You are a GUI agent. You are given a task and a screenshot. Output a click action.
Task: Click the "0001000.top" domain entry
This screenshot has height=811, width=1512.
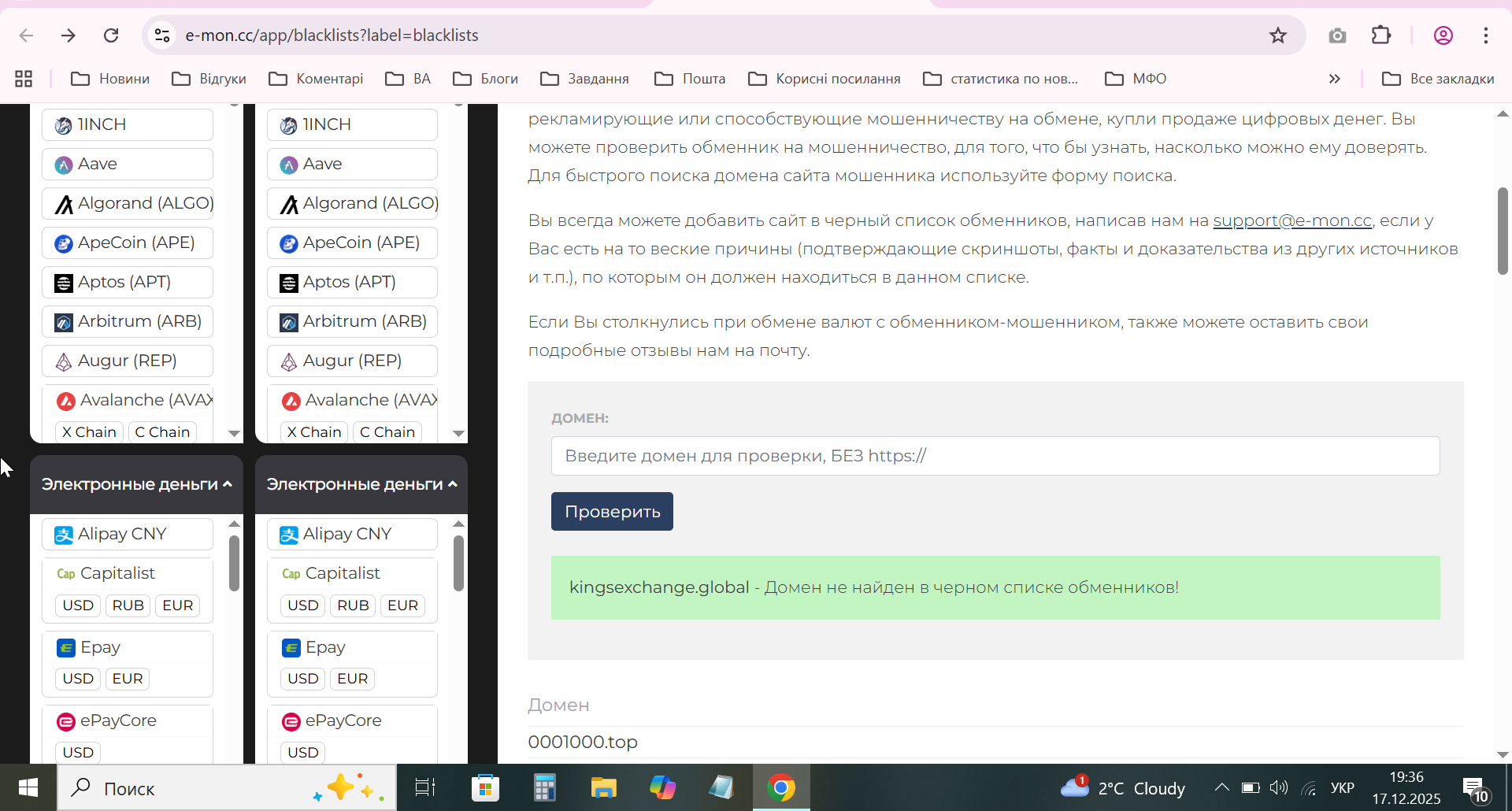(x=583, y=742)
